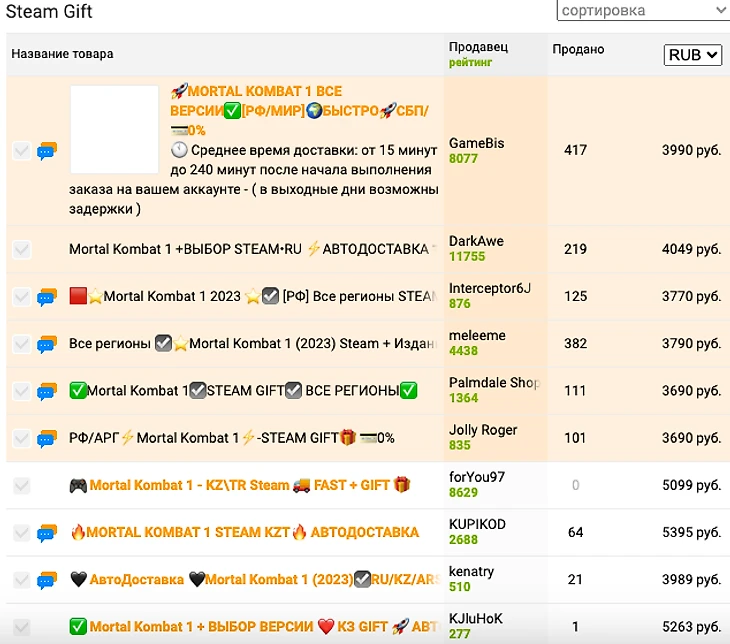Click the рейтинг link under Продавец
This screenshot has height=644, width=730.
[471, 62]
